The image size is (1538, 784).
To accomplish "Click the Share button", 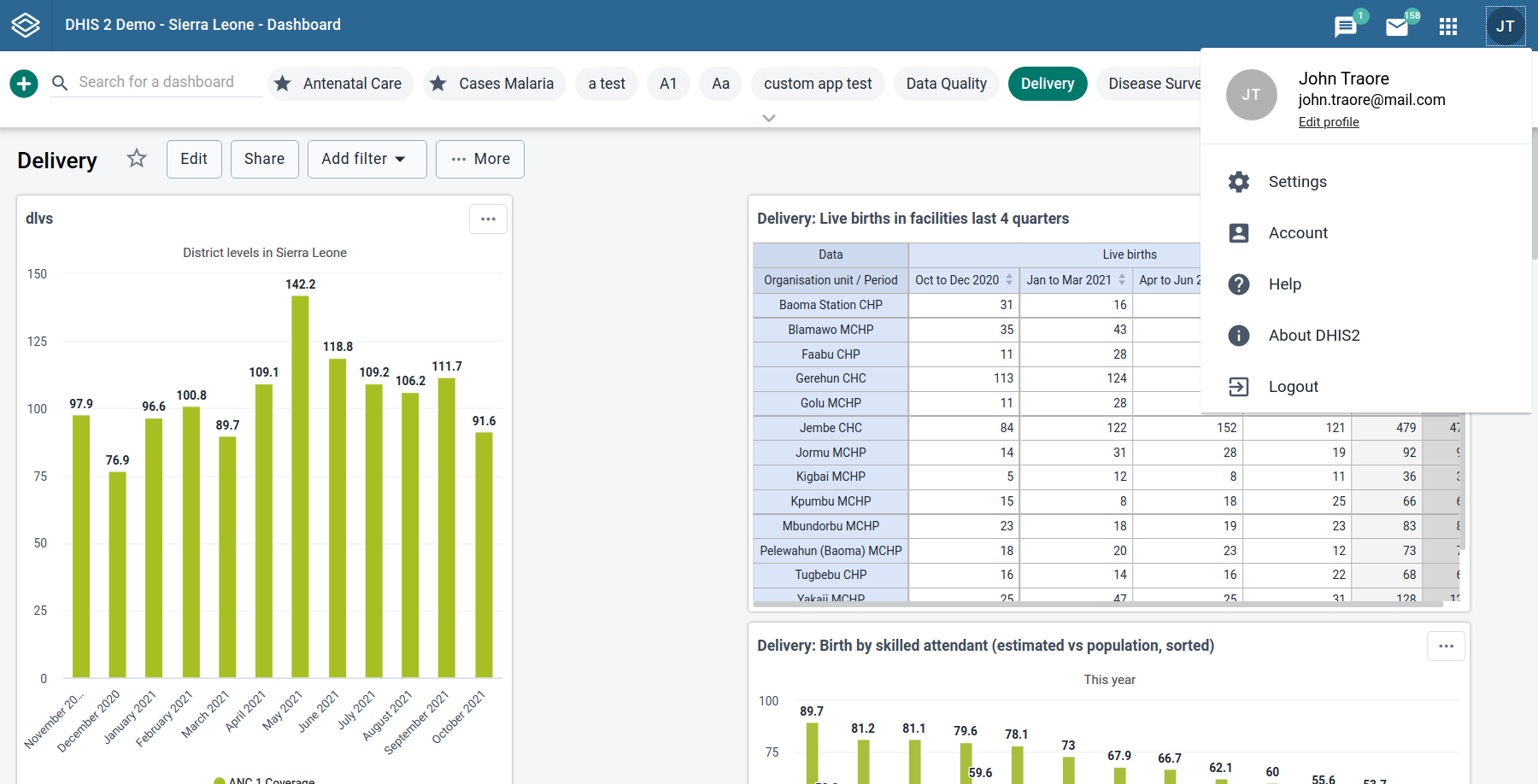I will [x=264, y=159].
